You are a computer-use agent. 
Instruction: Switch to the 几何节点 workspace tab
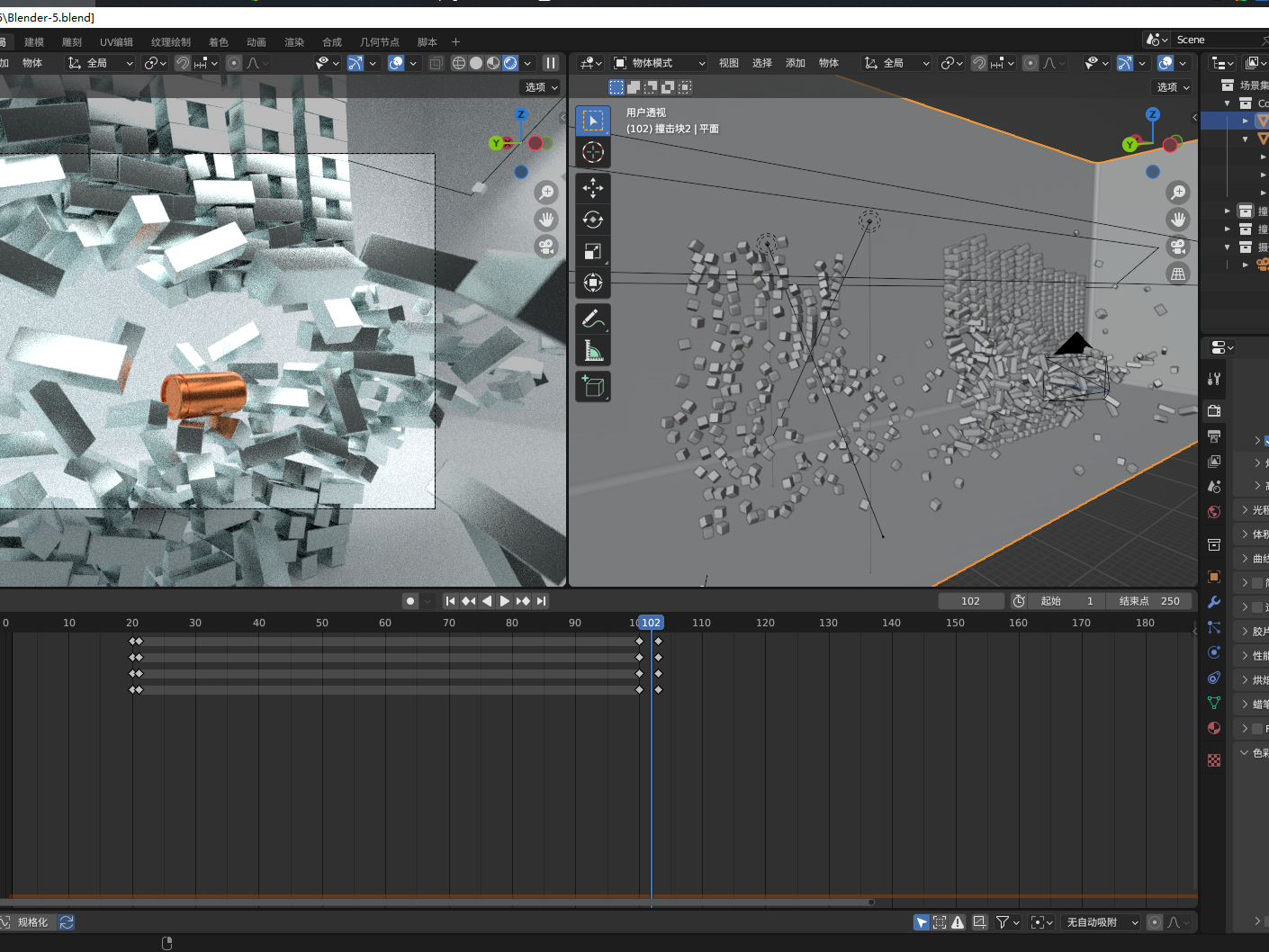click(382, 41)
